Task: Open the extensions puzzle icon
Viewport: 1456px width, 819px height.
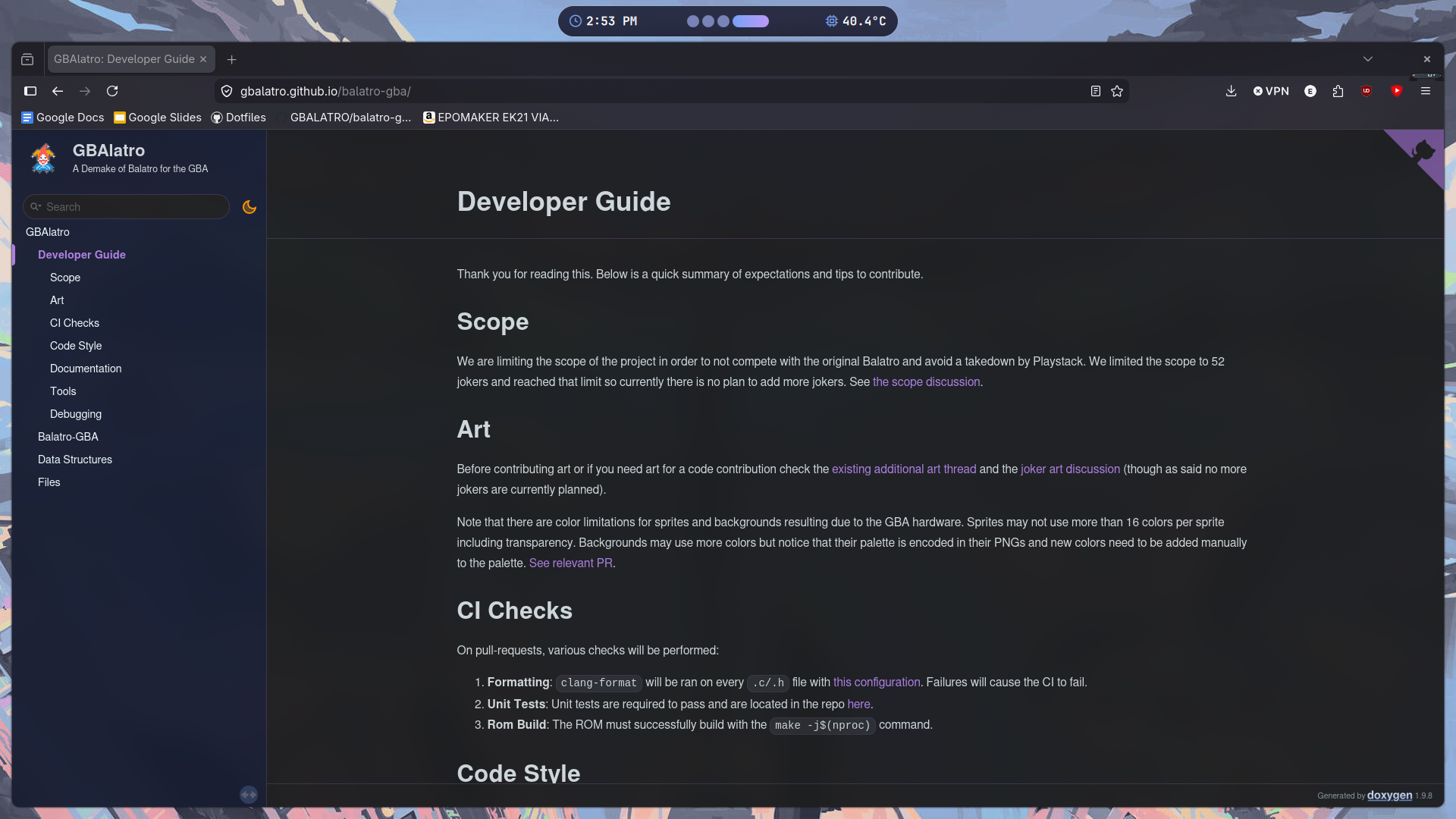Action: pos(1338,91)
